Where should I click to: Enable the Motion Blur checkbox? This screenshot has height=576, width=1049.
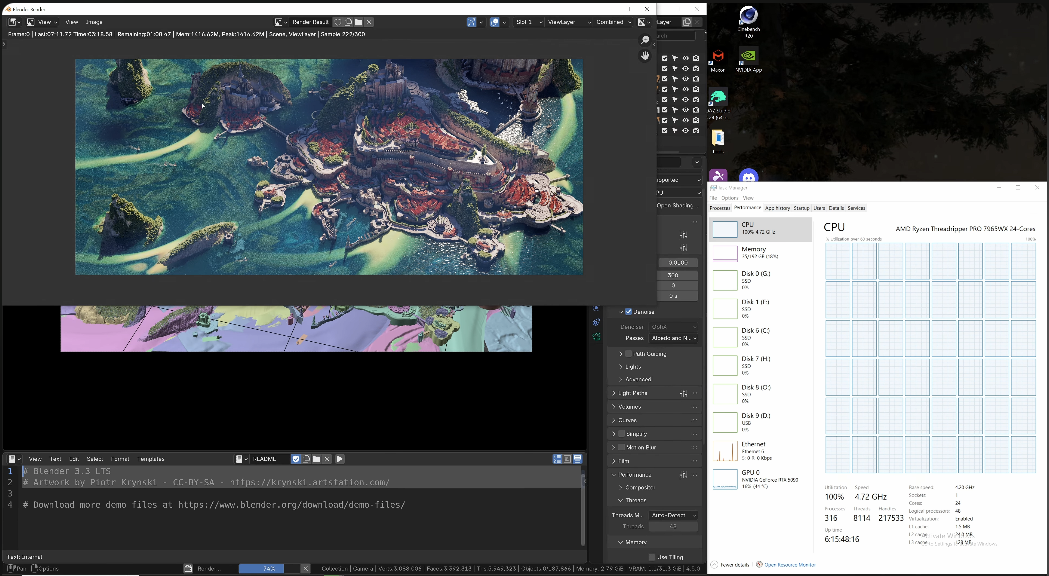tap(621, 447)
